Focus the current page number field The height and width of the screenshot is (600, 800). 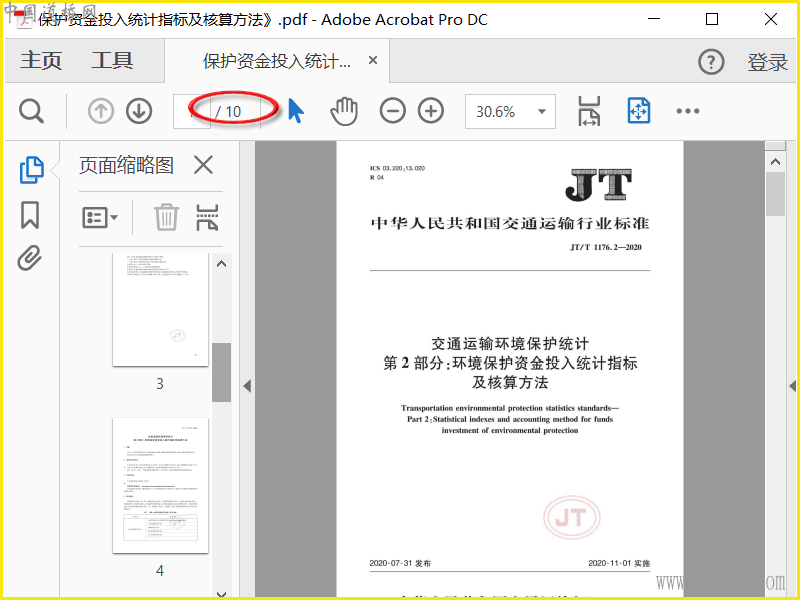coord(192,111)
